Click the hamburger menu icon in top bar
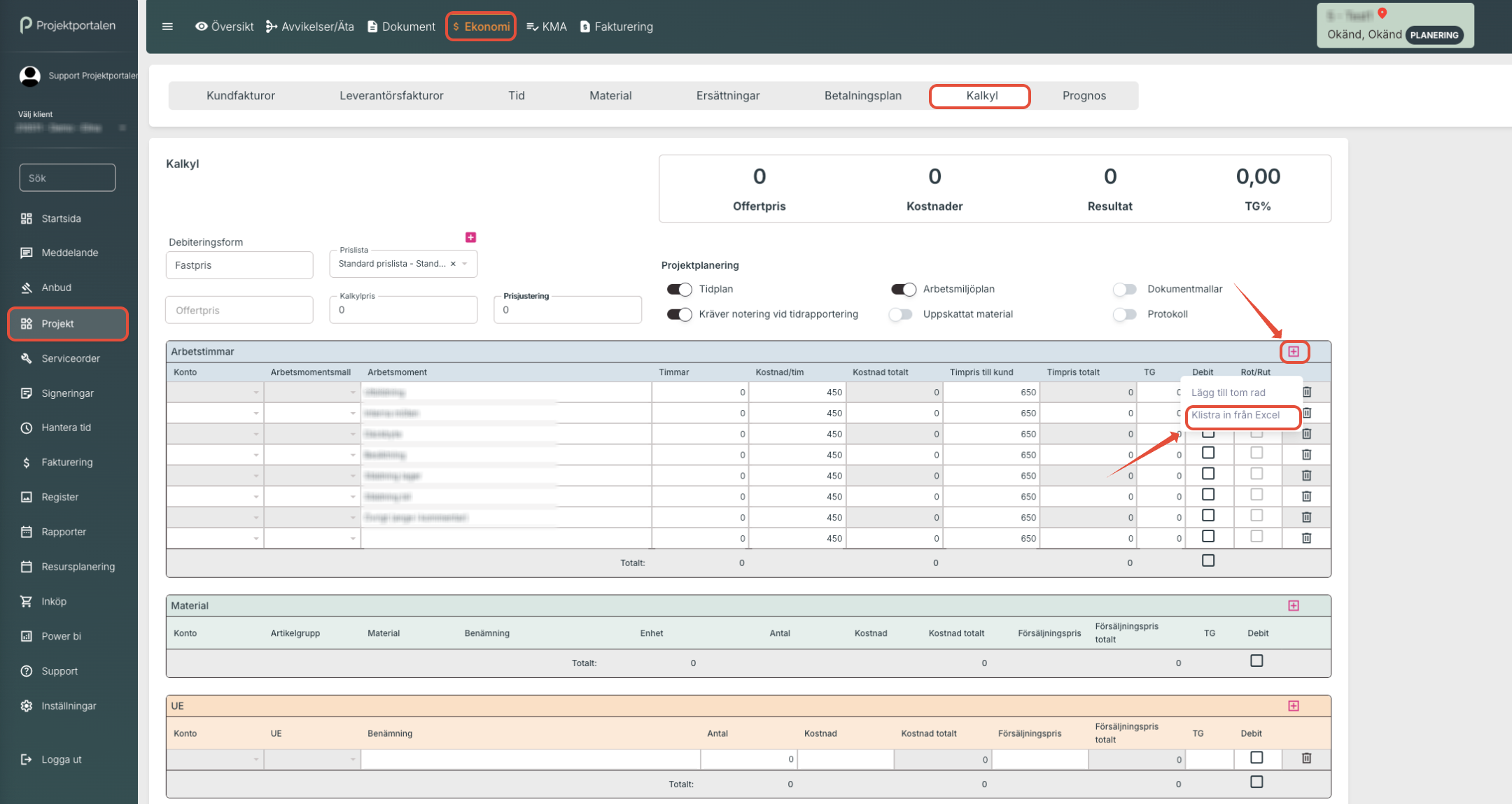 (167, 27)
